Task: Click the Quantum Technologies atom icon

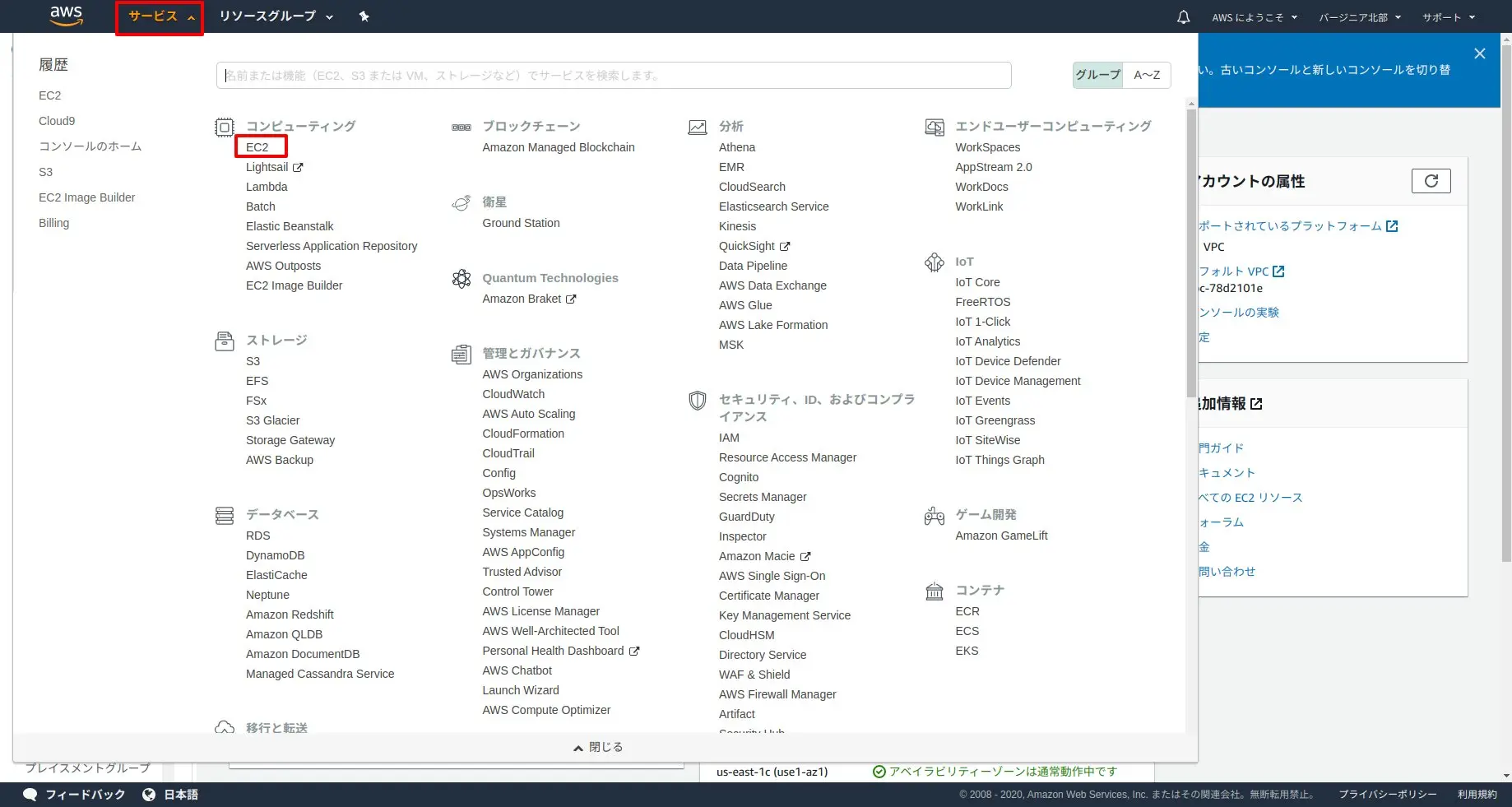Action: pyautogui.click(x=461, y=278)
